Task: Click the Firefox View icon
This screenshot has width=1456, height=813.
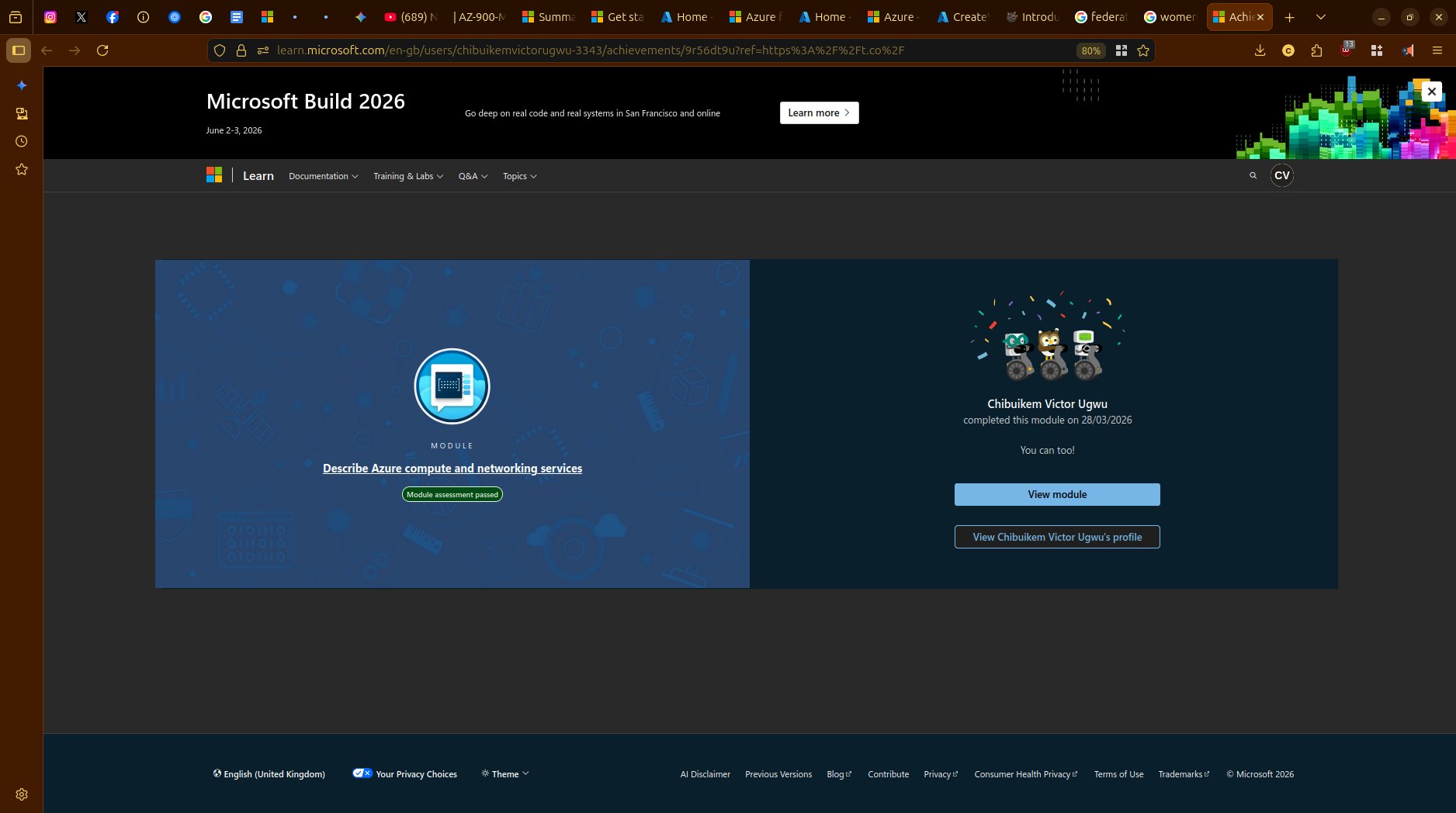Action: (x=16, y=16)
